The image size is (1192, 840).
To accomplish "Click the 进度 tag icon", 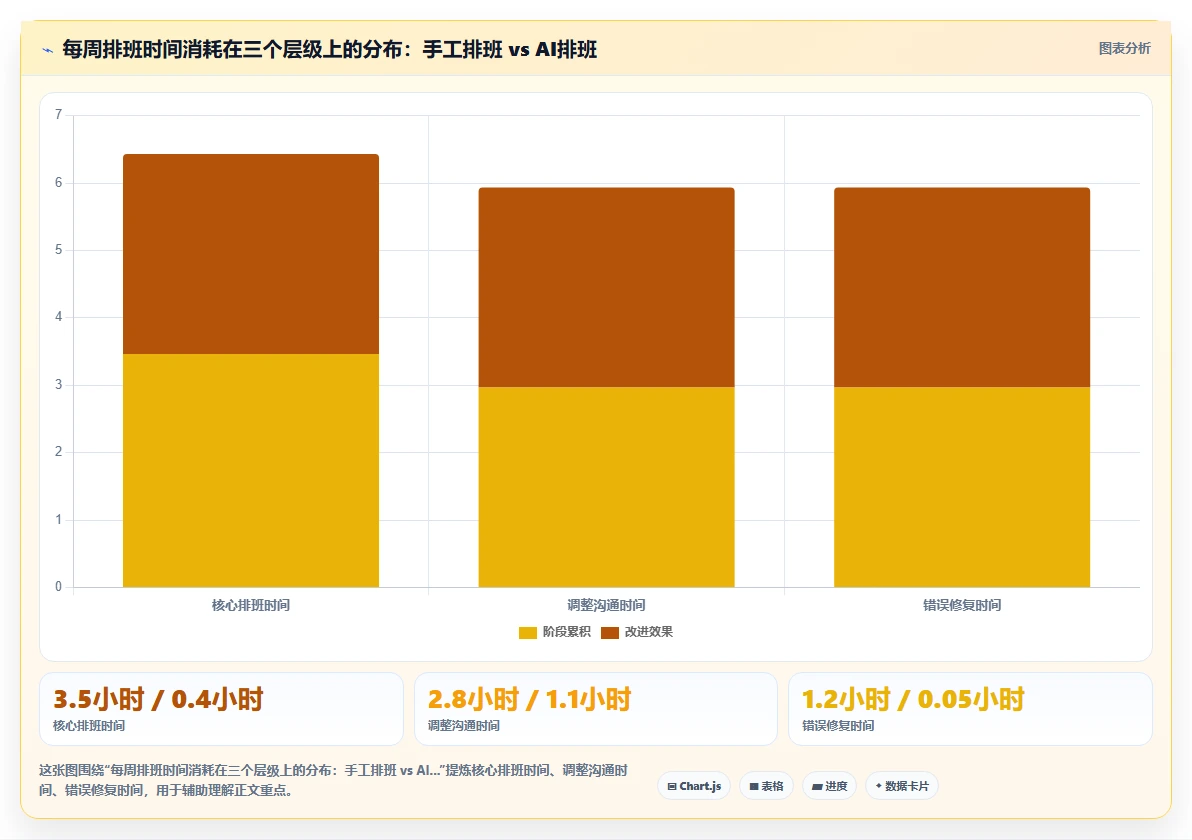I will 817,787.
